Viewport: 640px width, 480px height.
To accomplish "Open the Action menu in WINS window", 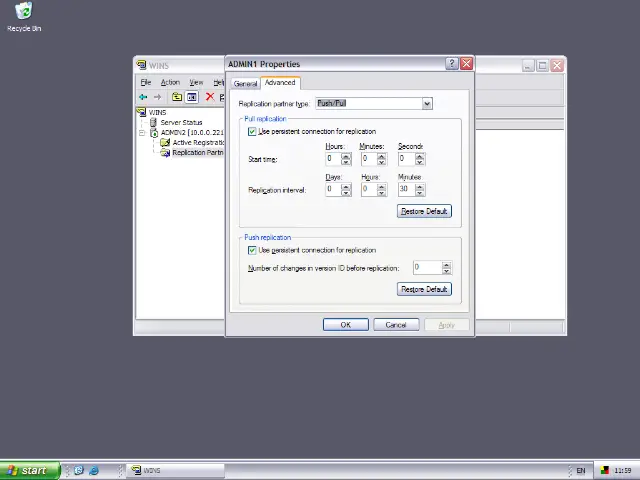I will (170, 82).
